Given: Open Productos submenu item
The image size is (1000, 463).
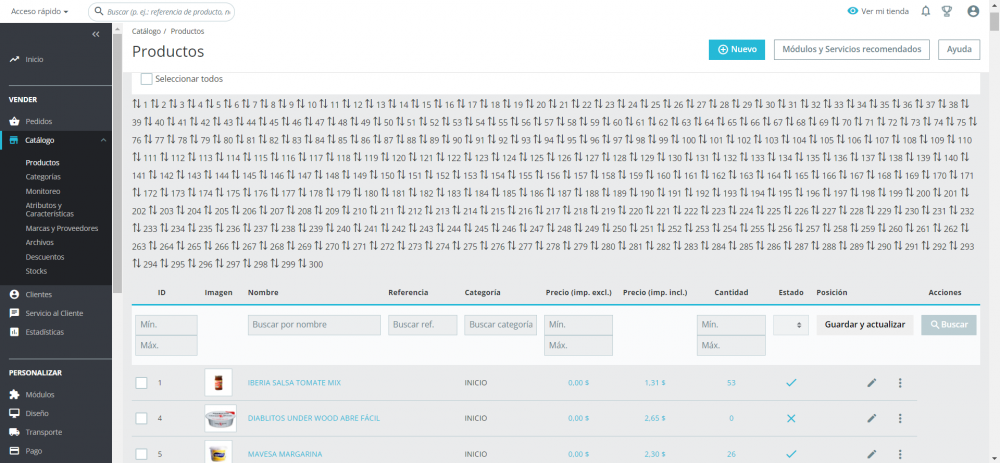Looking at the screenshot, I should 43,163.
